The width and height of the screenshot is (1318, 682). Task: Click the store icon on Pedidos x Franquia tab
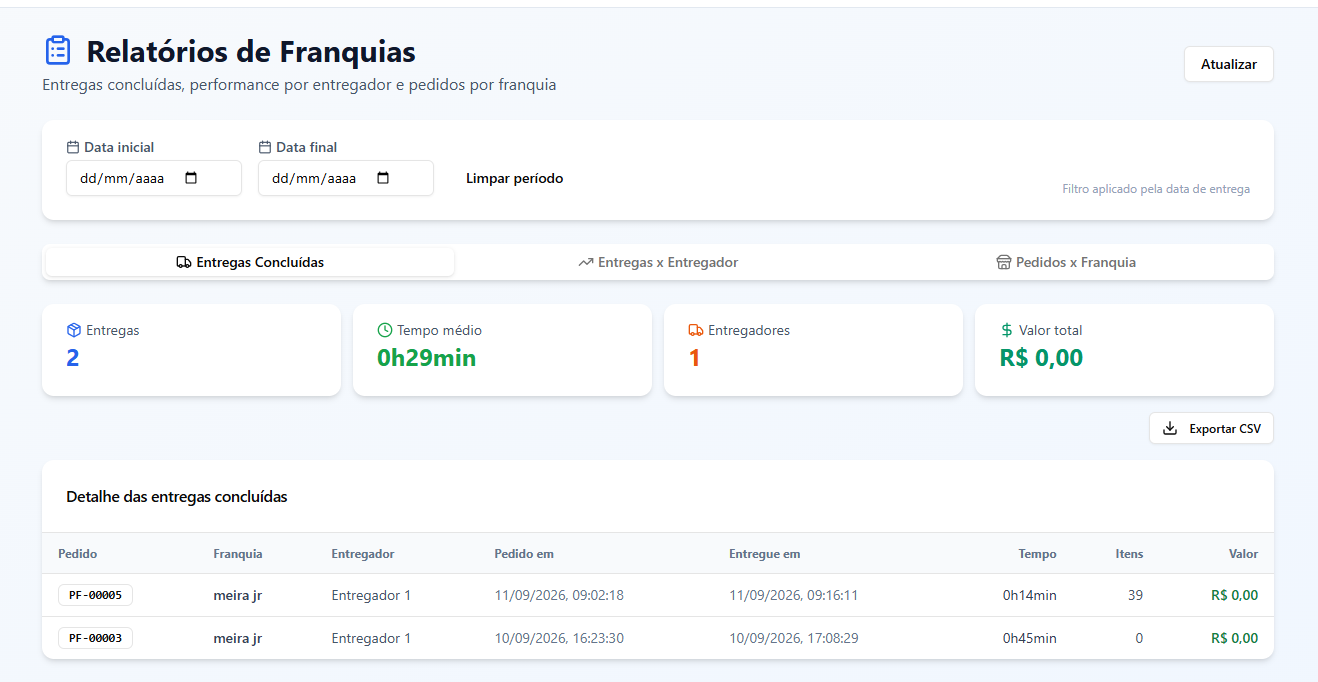click(1004, 263)
